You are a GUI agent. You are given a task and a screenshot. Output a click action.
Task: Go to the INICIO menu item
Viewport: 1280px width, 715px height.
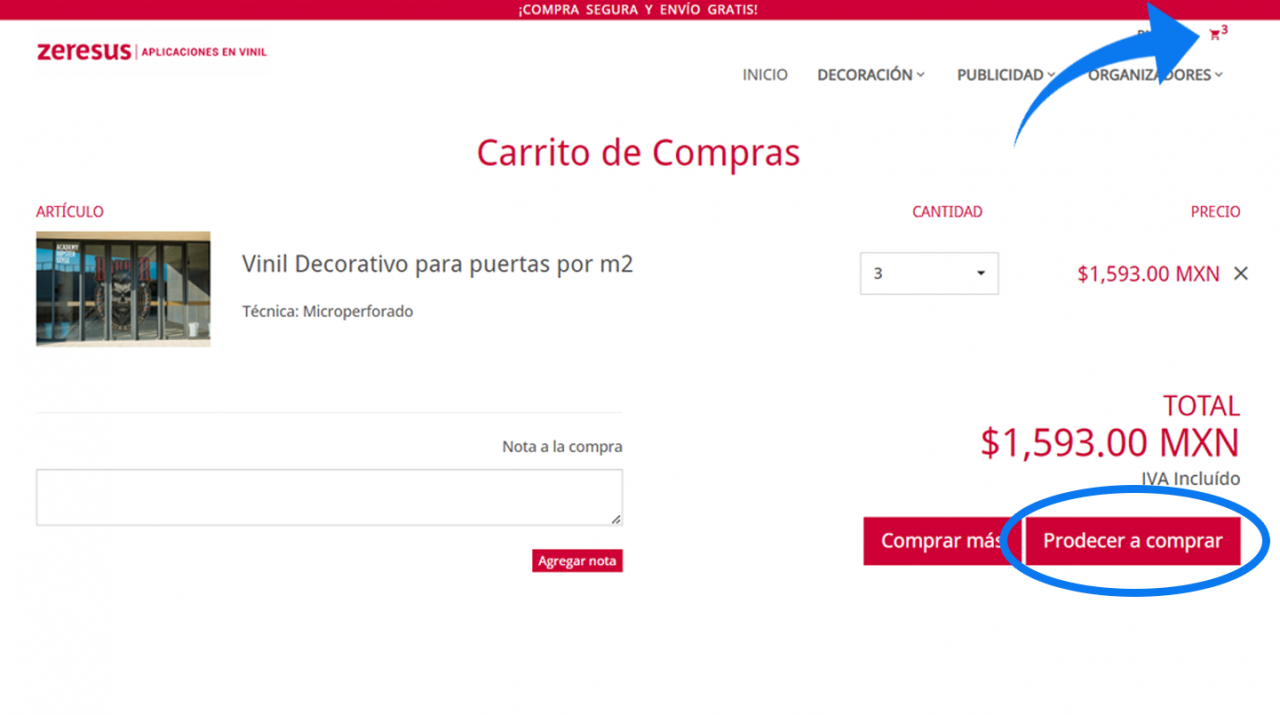[765, 75]
